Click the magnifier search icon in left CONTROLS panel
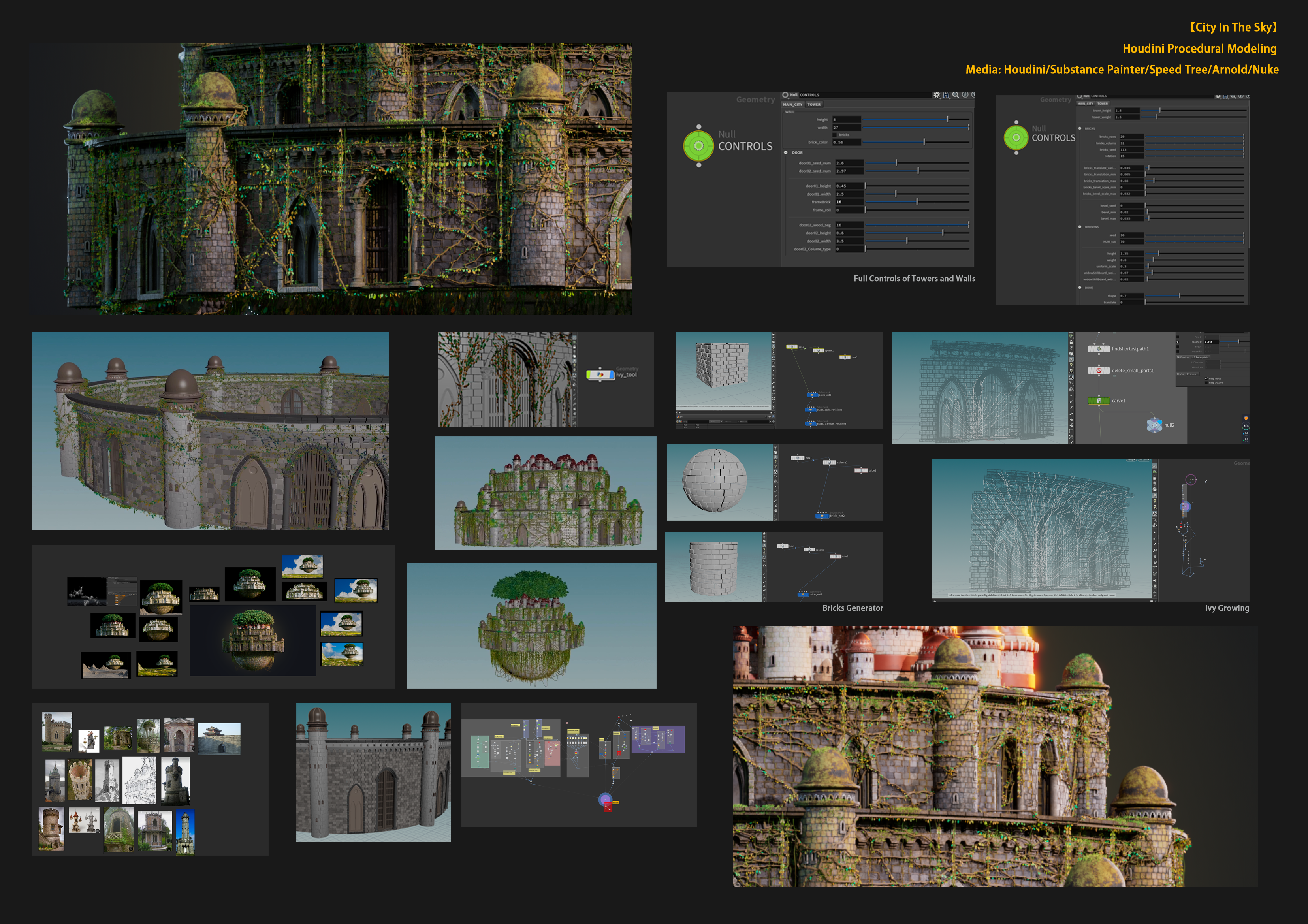 pos(956,95)
